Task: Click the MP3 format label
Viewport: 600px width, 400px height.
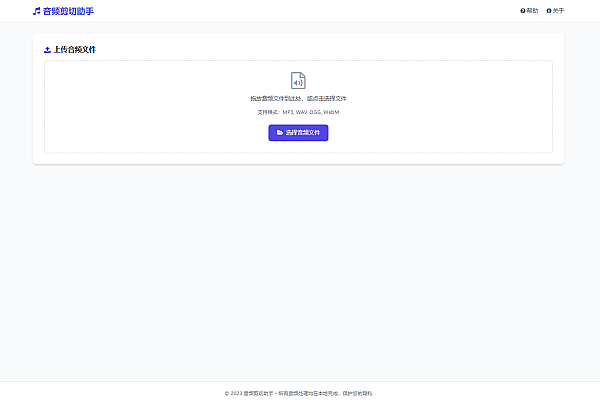Action: click(288, 112)
